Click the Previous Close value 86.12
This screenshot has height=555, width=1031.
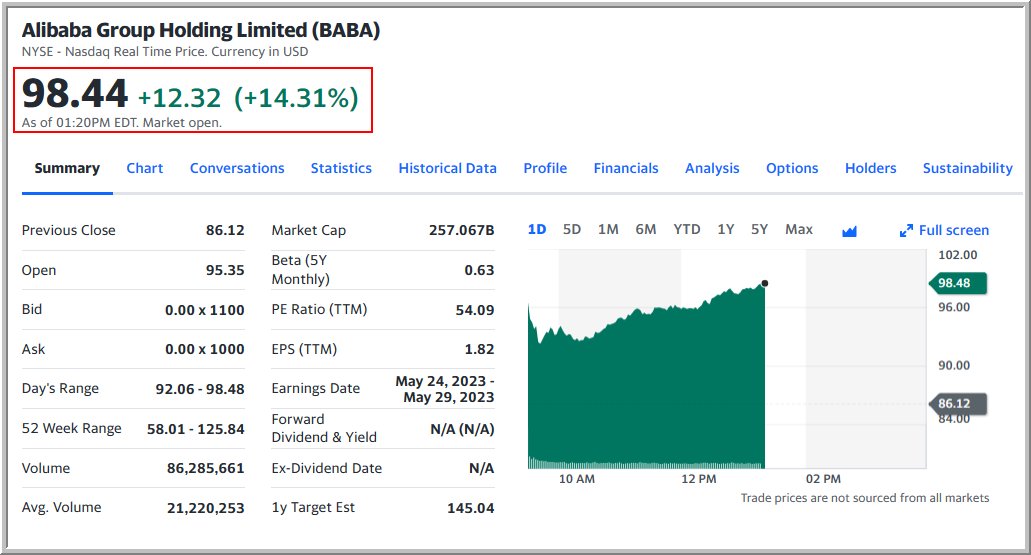[x=225, y=230]
